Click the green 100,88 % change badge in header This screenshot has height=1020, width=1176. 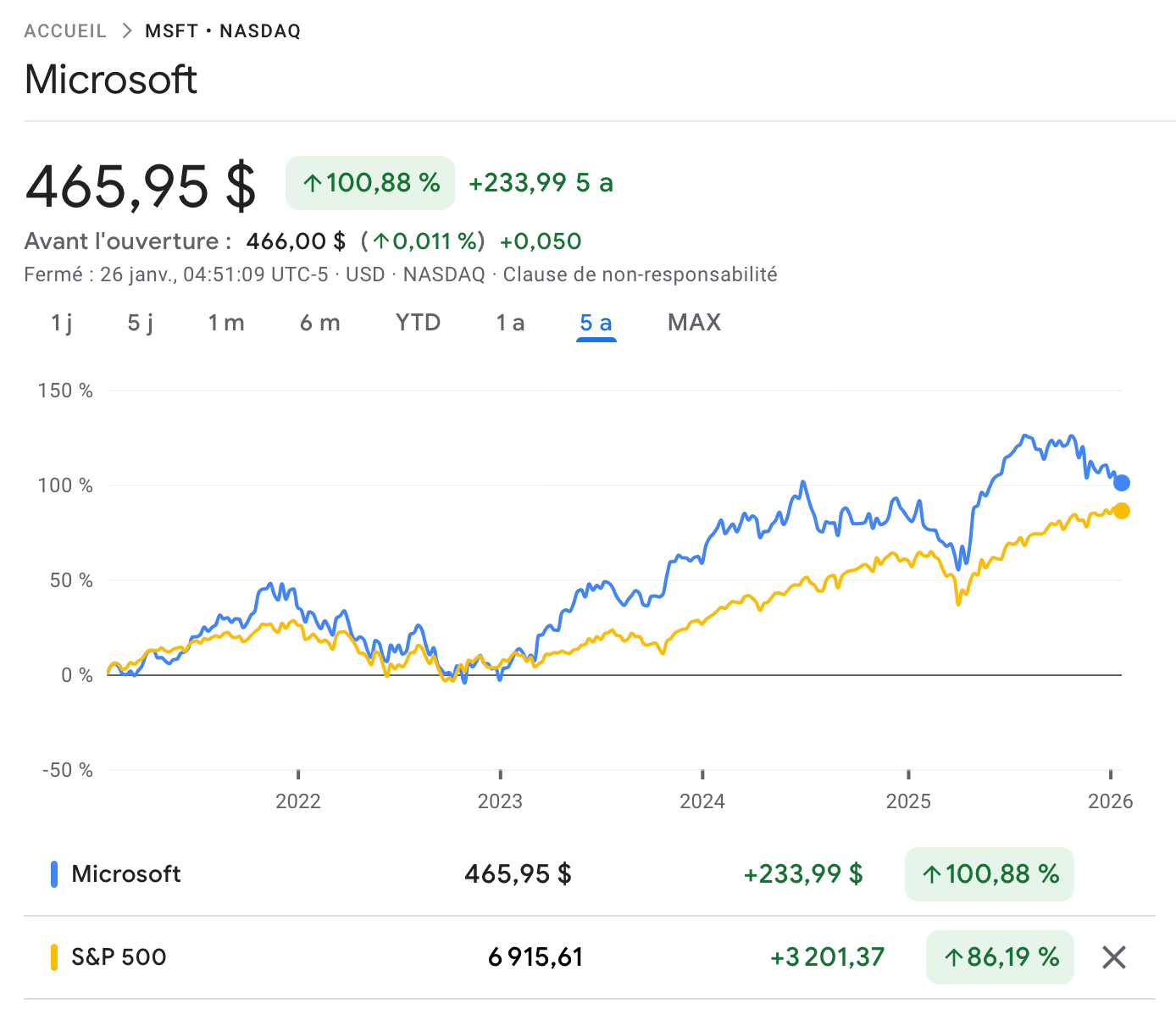coord(370,183)
